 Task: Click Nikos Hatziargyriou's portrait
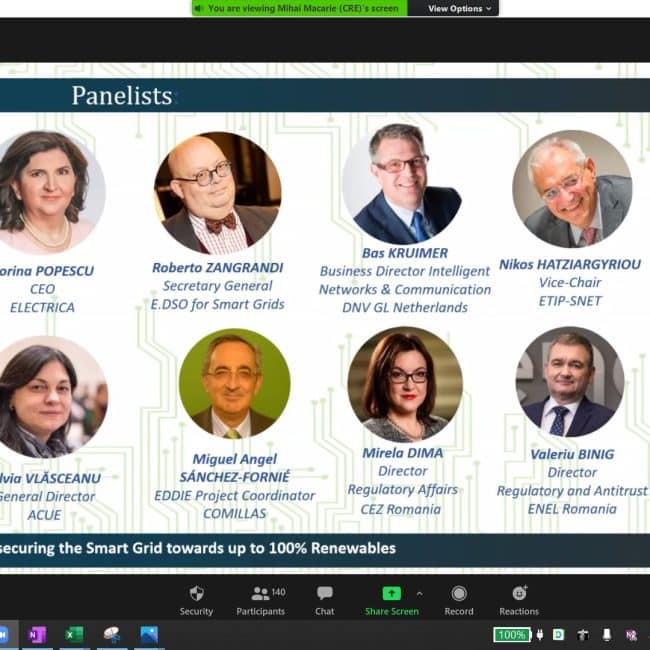coord(572,189)
